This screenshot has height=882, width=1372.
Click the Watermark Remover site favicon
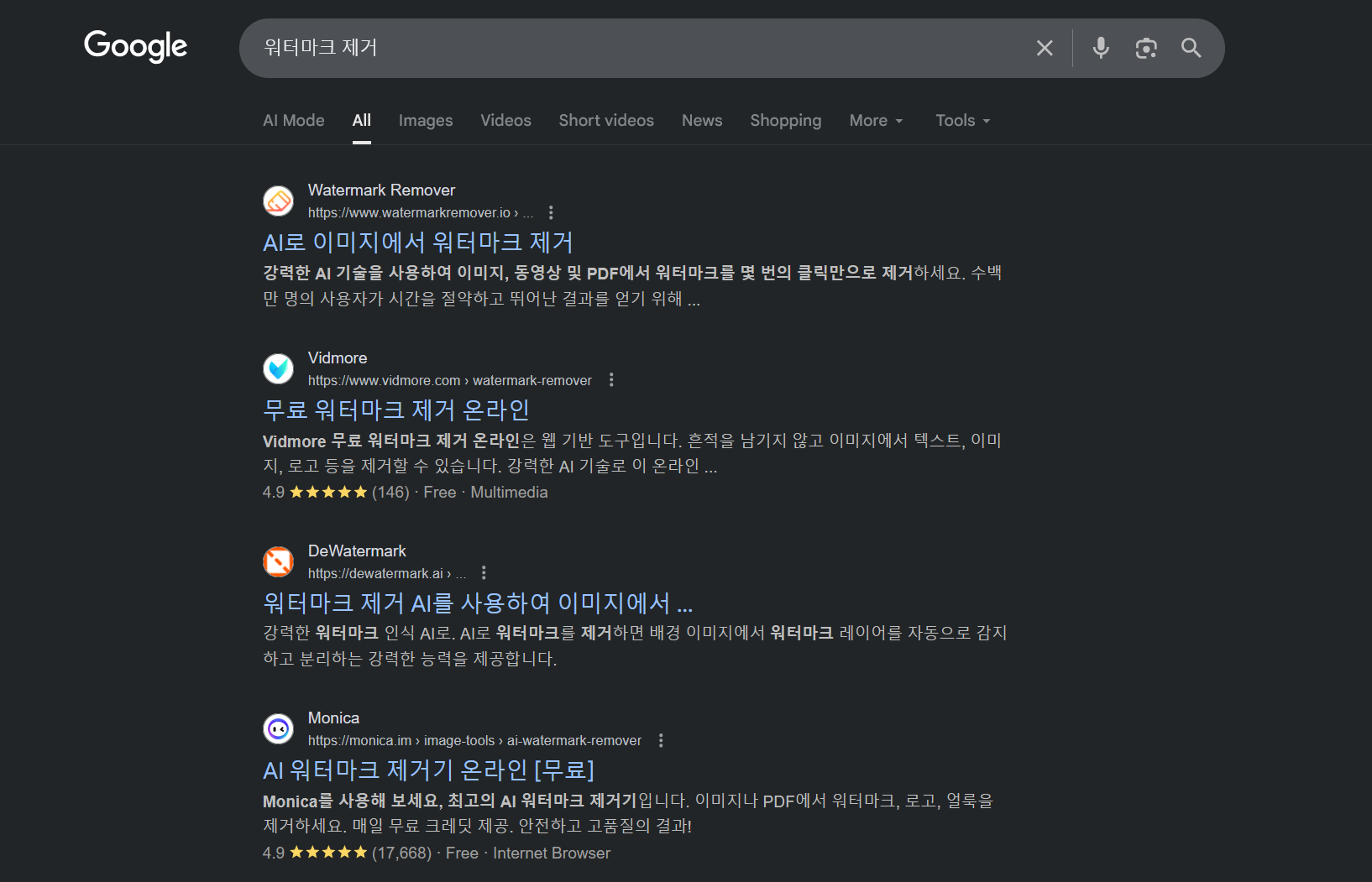coord(279,201)
